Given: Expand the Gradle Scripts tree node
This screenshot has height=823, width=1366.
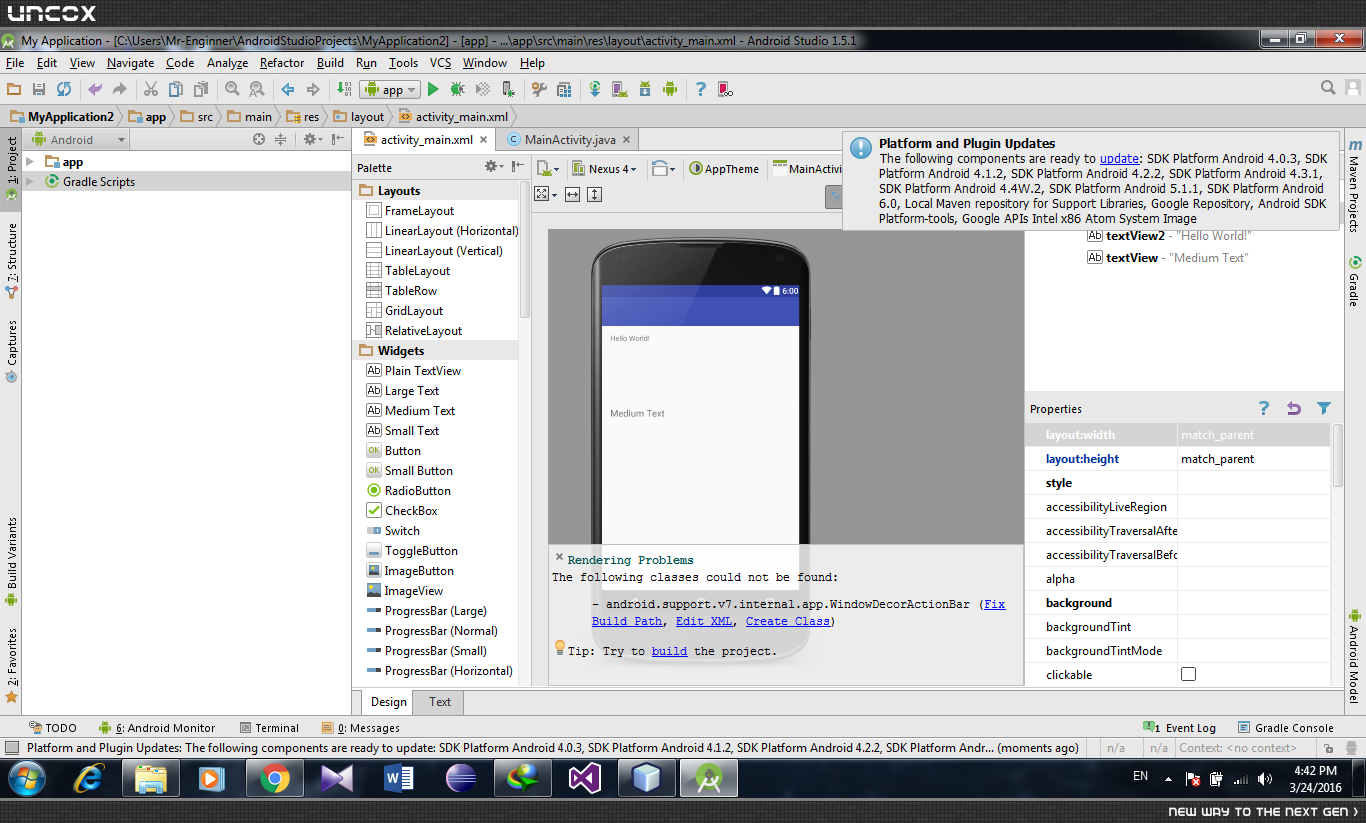Looking at the screenshot, I should [31, 182].
